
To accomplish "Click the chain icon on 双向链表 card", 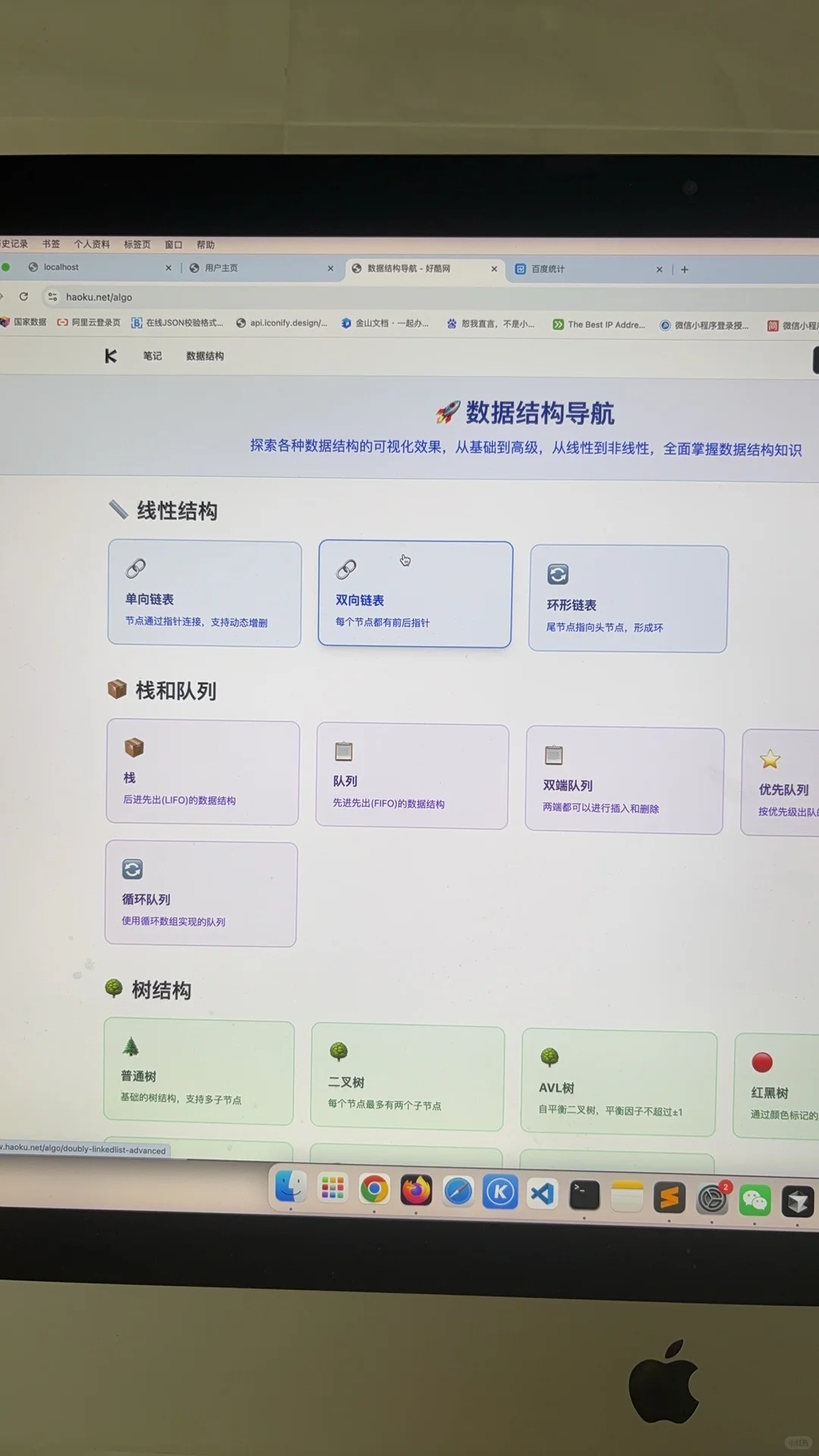I will (347, 569).
